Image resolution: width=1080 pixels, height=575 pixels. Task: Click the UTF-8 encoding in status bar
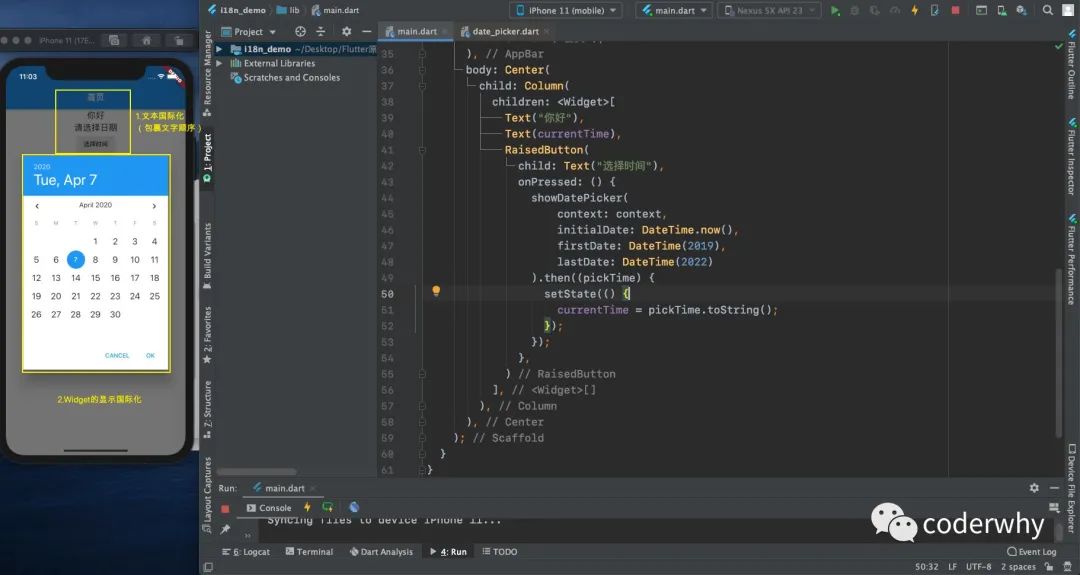click(978, 567)
